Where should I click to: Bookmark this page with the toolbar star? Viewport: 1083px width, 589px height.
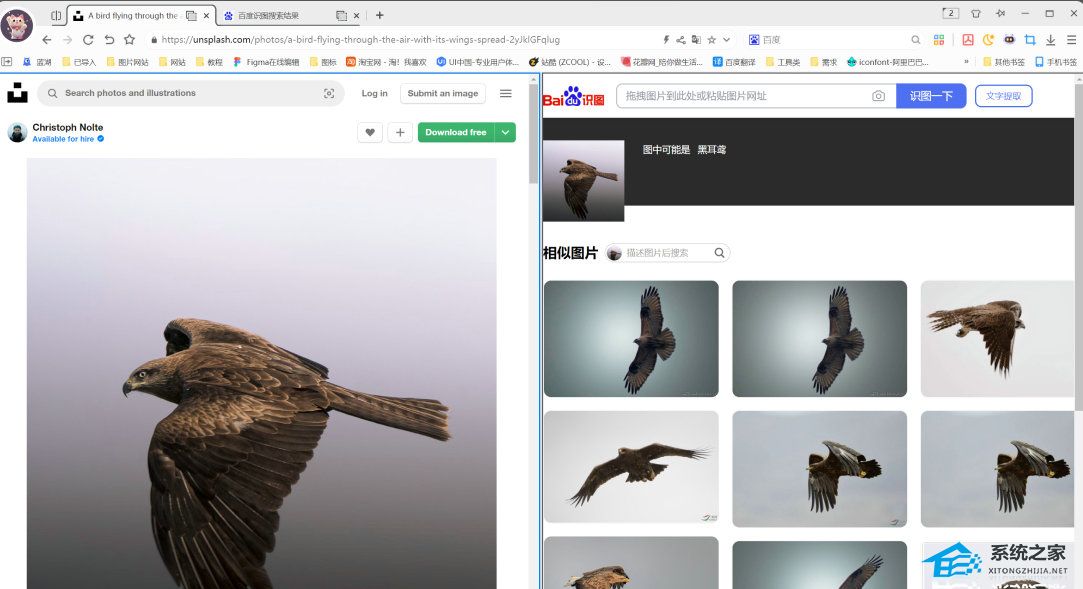point(129,40)
